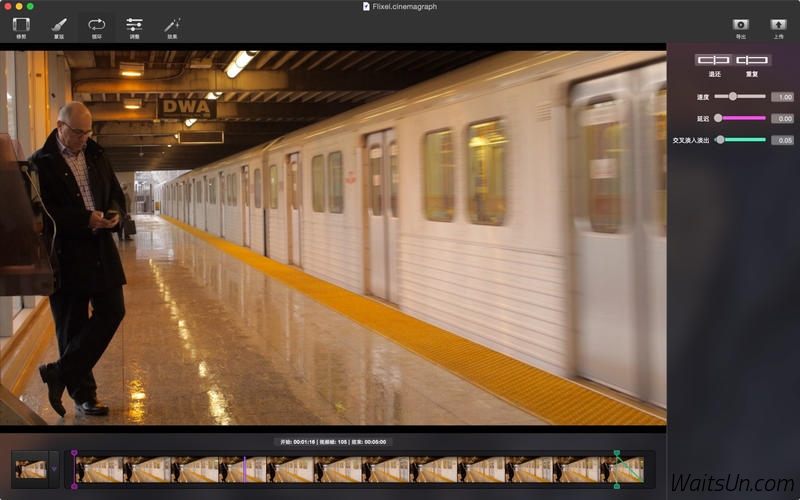The image size is (800, 500).
Task: Open the Effects (效果) magic wand tool
Action: (172, 28)
